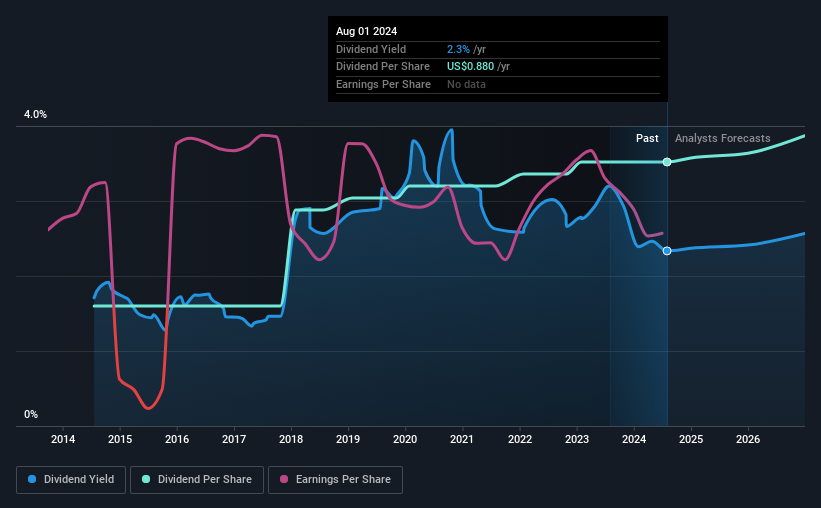Click the 2023 x-axis label
Image resolution: width=821 pixels, height=508 pixels.
(577, 439)
